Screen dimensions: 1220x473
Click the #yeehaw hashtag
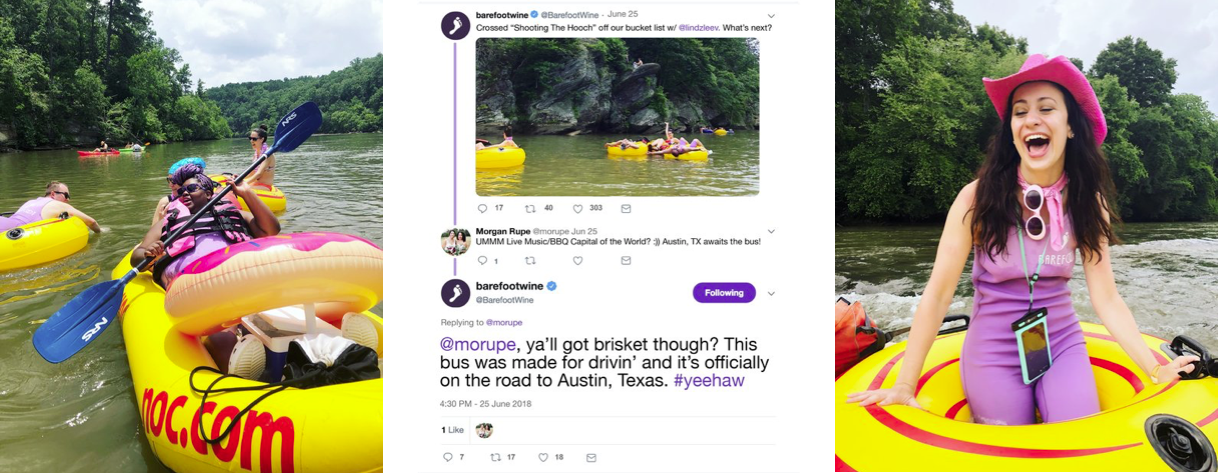pos(710,381)
